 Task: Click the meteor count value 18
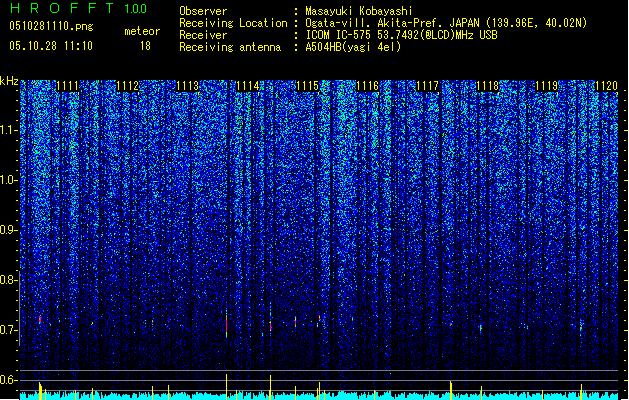tap(145, 46)
